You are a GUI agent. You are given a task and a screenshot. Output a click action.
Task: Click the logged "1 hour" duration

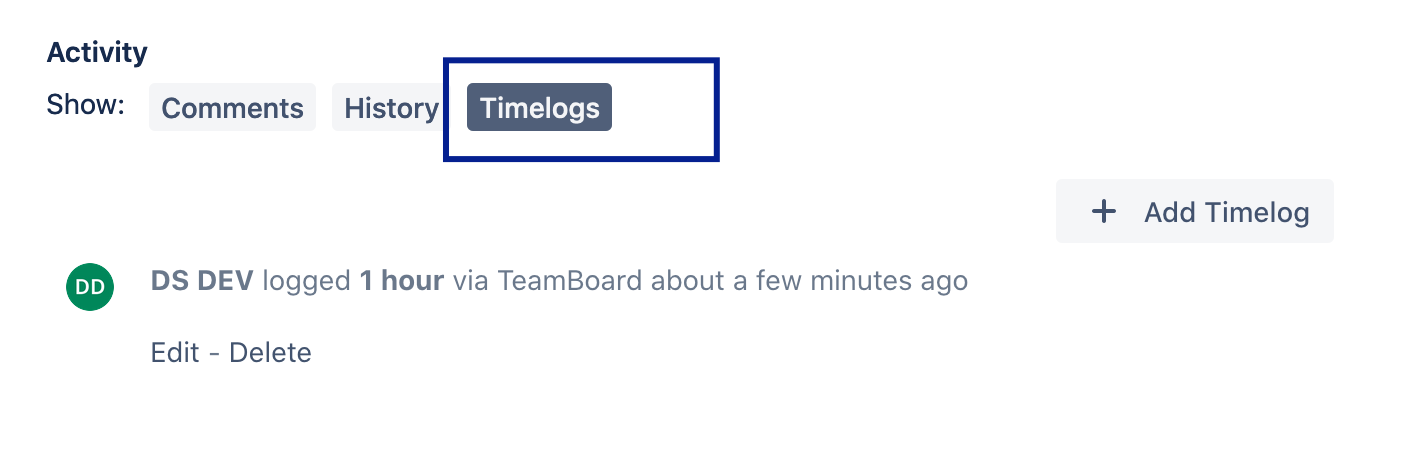(x=401, y=281)
